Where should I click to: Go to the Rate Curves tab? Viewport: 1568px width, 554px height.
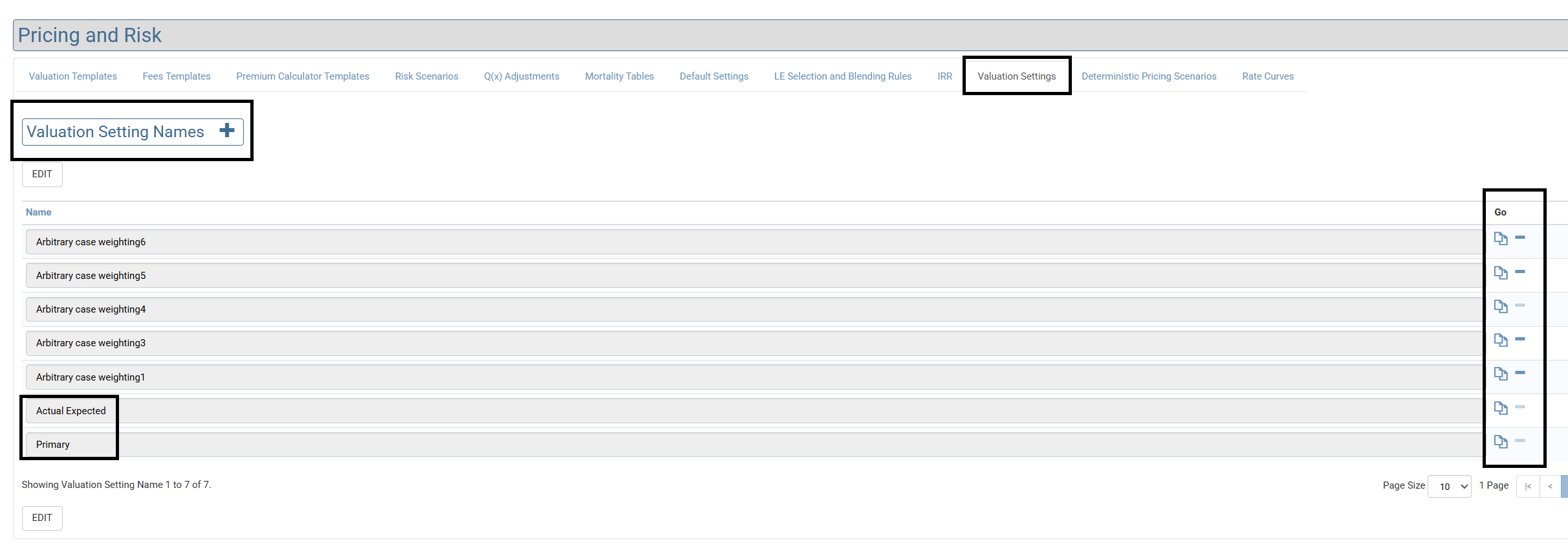[1267, 76]
